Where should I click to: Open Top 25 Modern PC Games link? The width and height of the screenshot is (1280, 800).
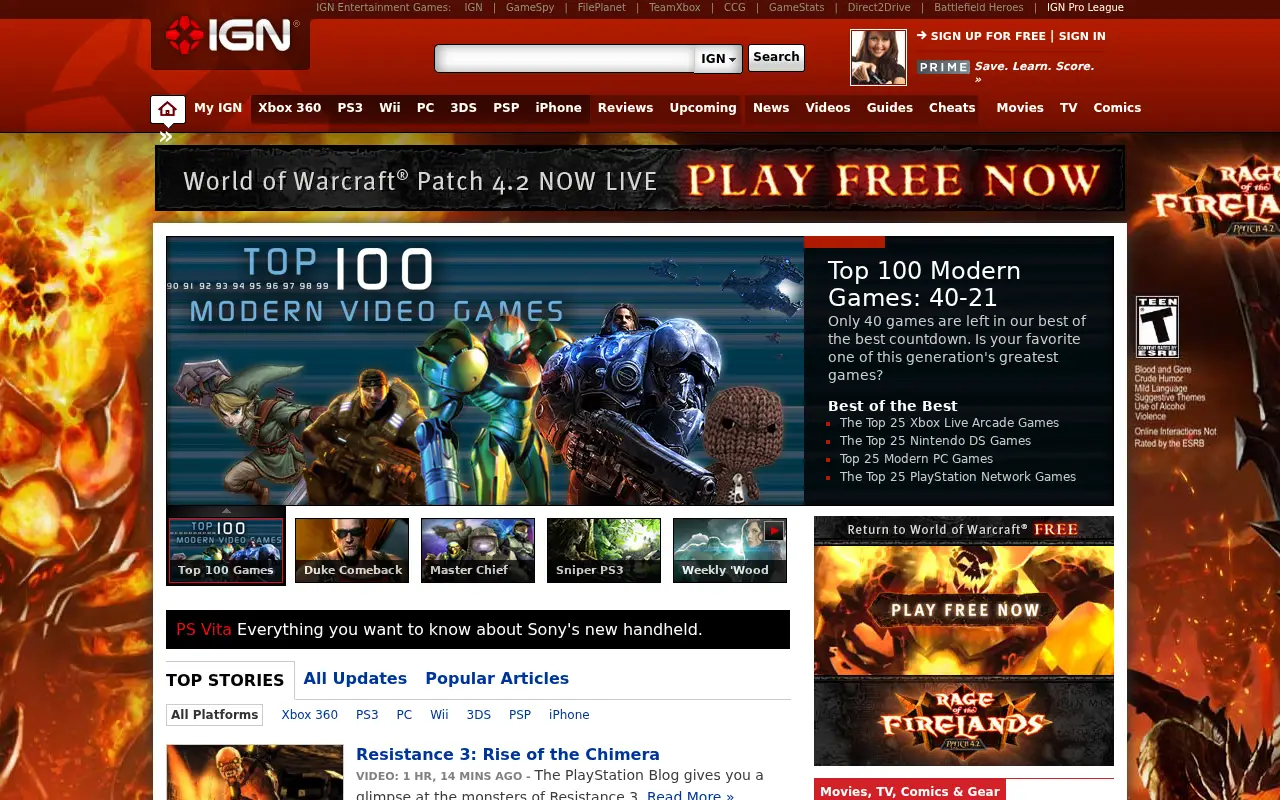(916, 459)
